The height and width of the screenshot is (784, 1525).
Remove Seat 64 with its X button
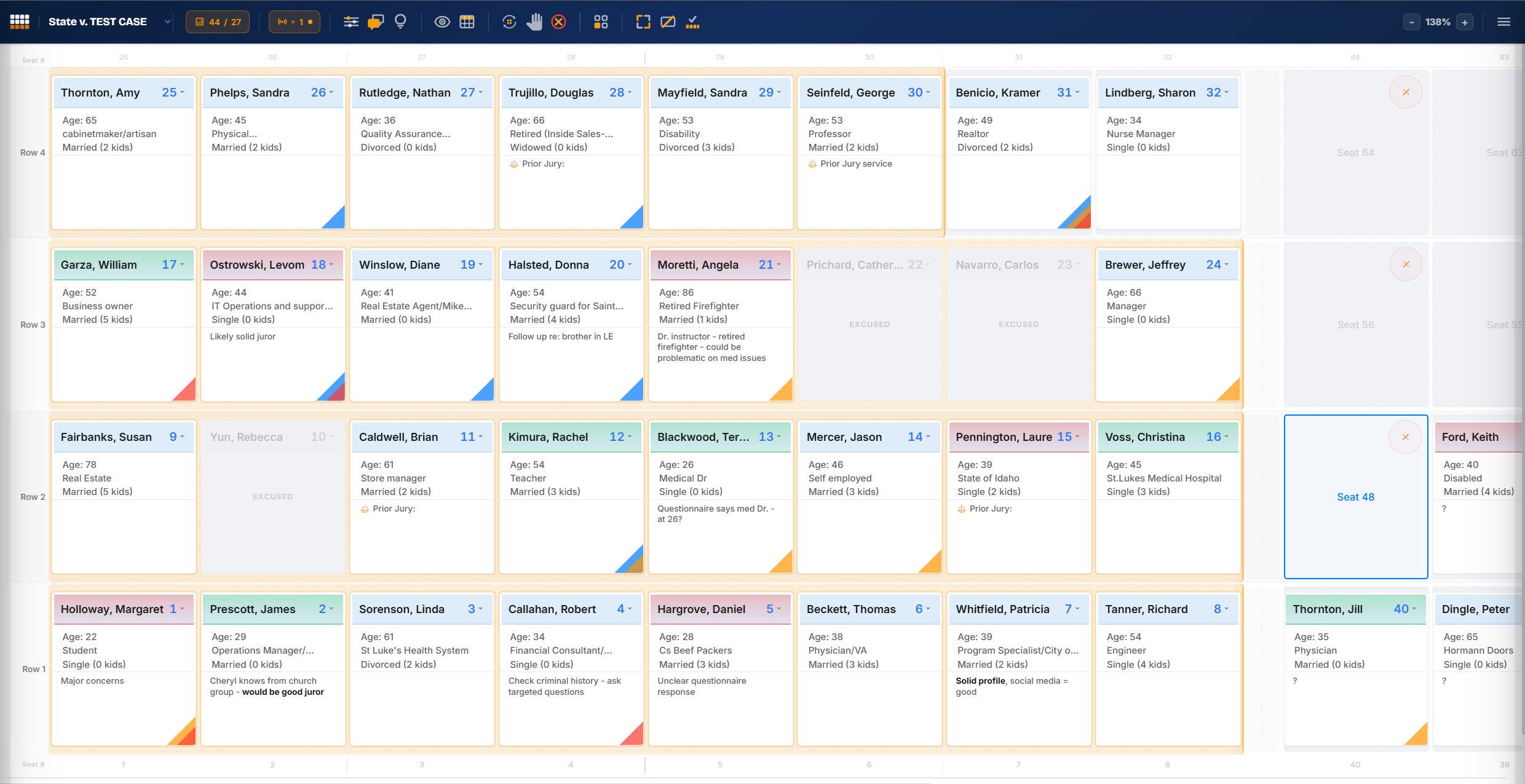click(x=1406, y=92)
